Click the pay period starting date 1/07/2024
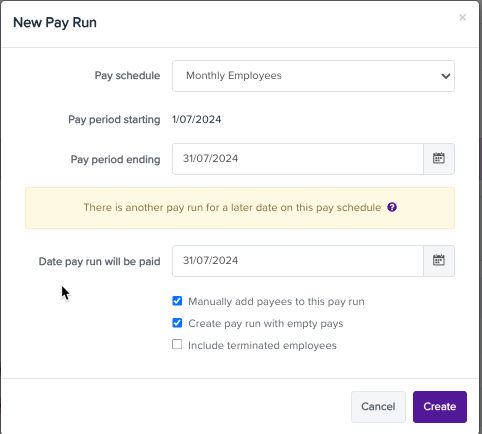482x434 pixels. 196,119
